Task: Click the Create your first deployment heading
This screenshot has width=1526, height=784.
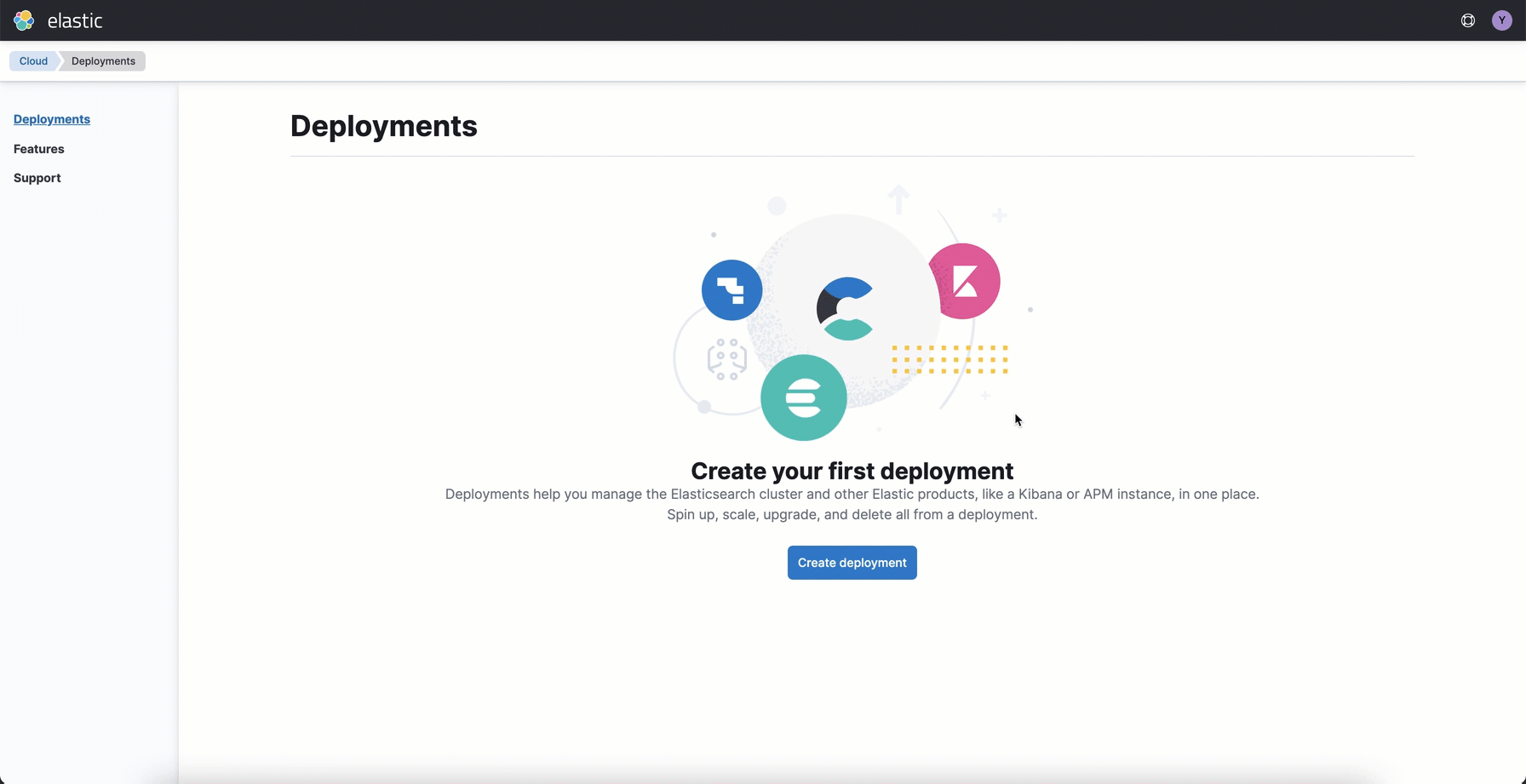Action: pos(852,471)
